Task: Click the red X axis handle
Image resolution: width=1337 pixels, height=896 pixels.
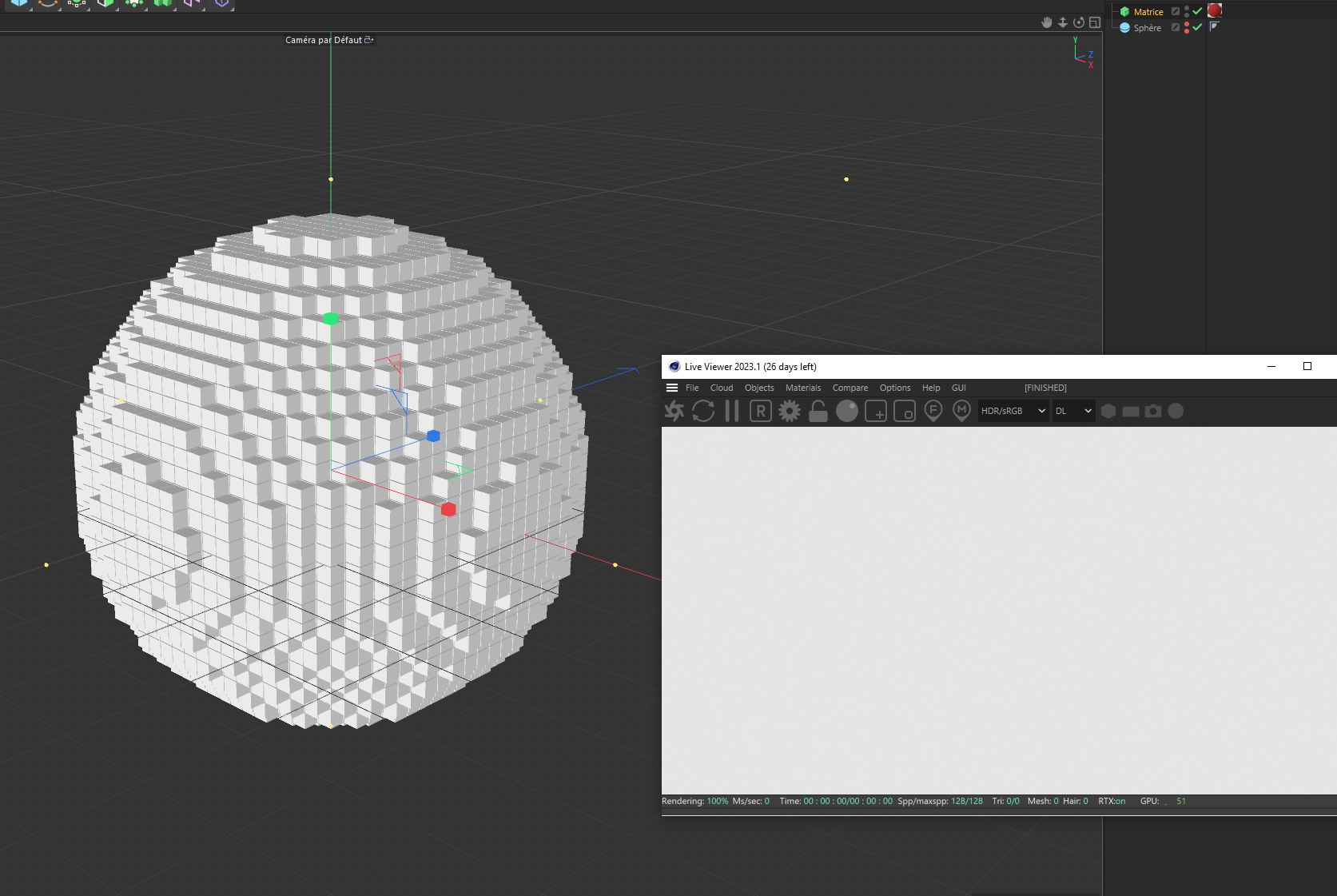Action: click(x=448, y=509)
